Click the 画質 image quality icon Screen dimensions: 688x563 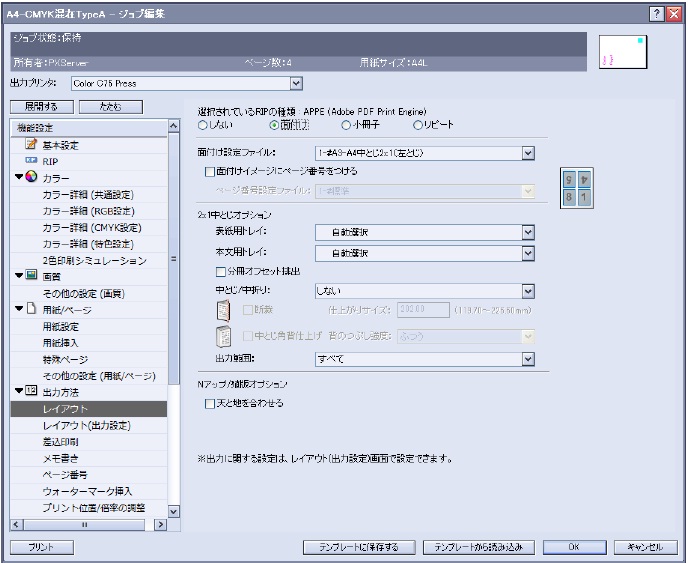[30, 275]
